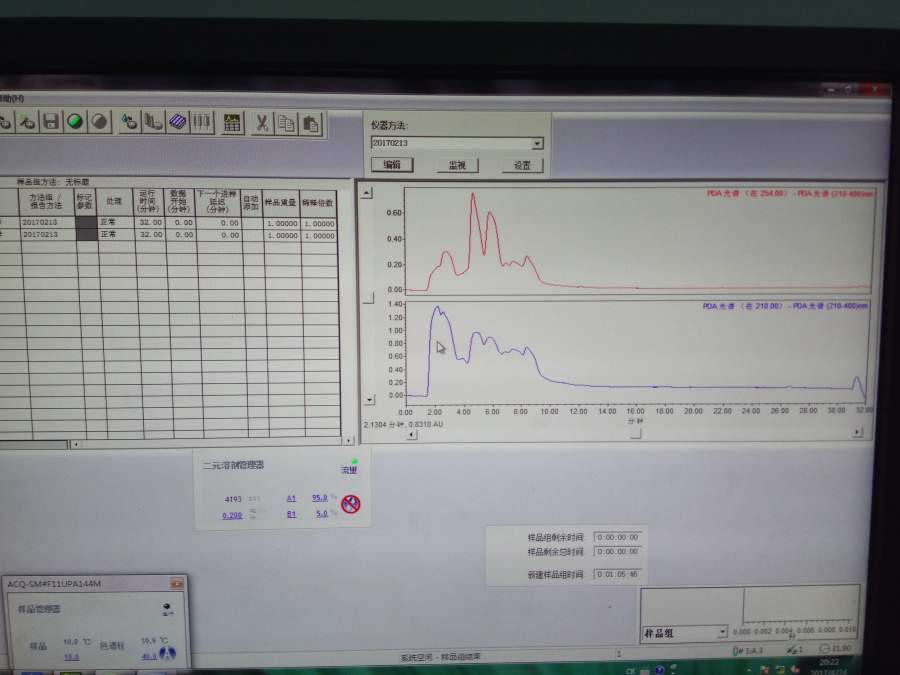Click the first row 32.00 run time cell
This screenshot has width=900, height=675.
(x=149, y=222)
